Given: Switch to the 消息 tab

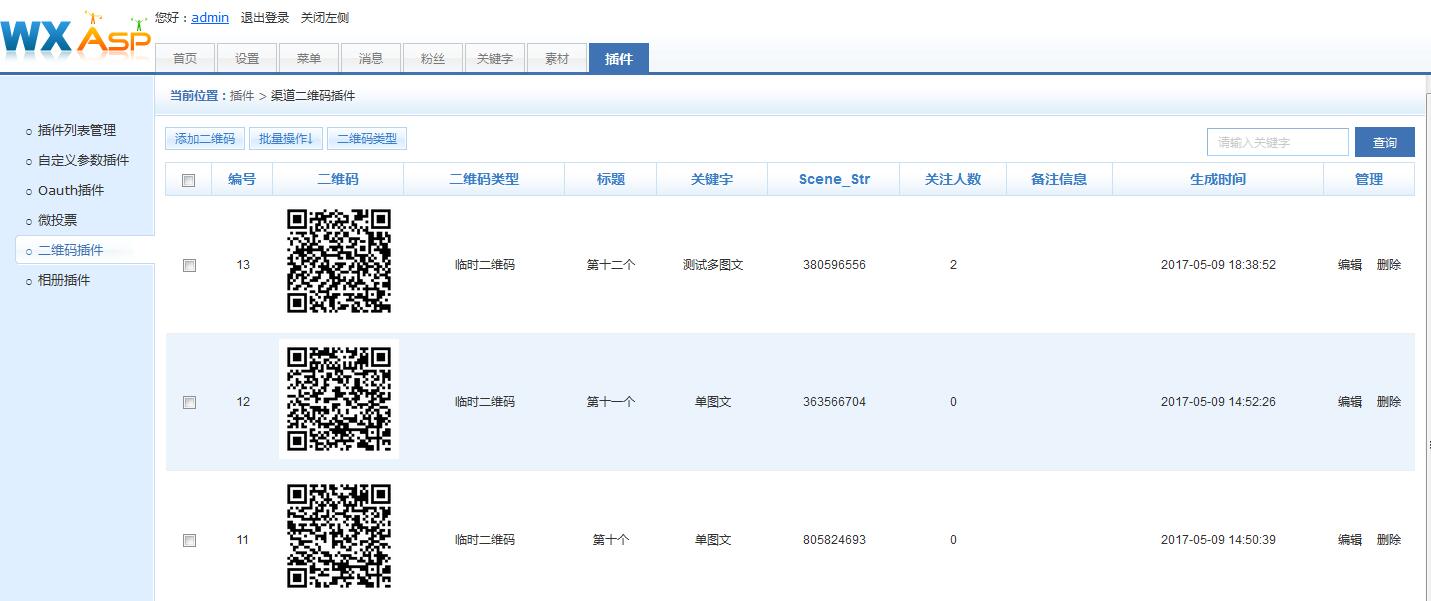Looking at the screenshot, I should coord(371,58).
